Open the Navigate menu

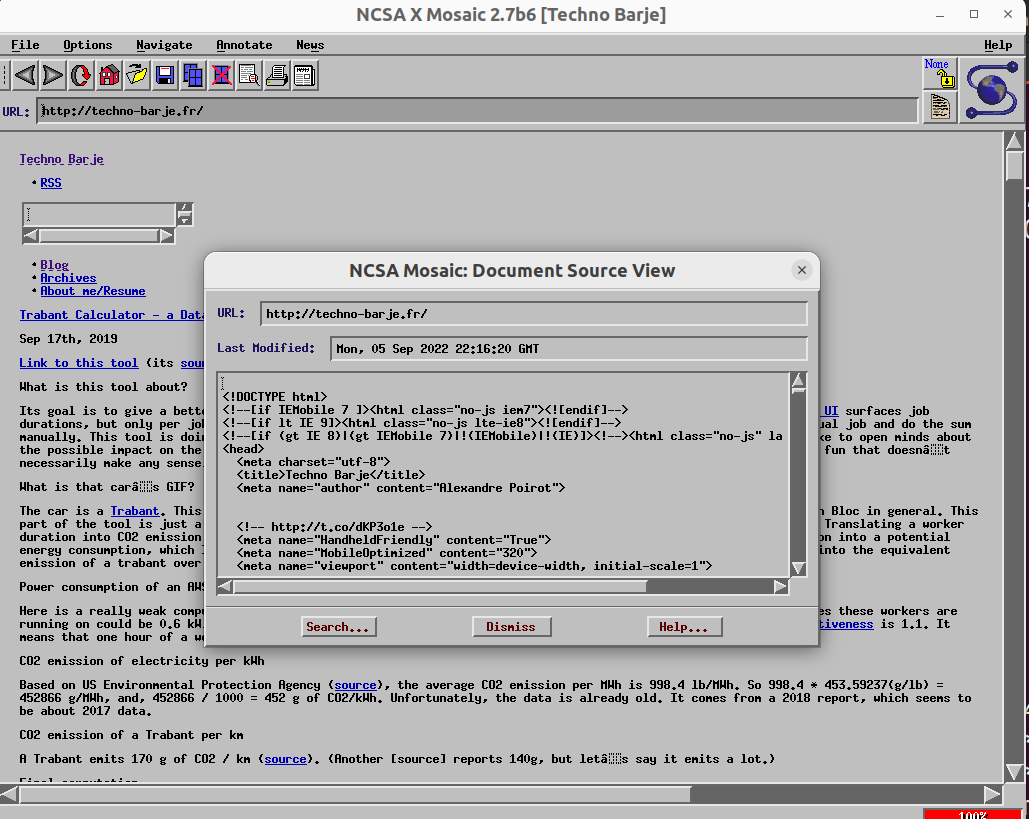point(164,45)
